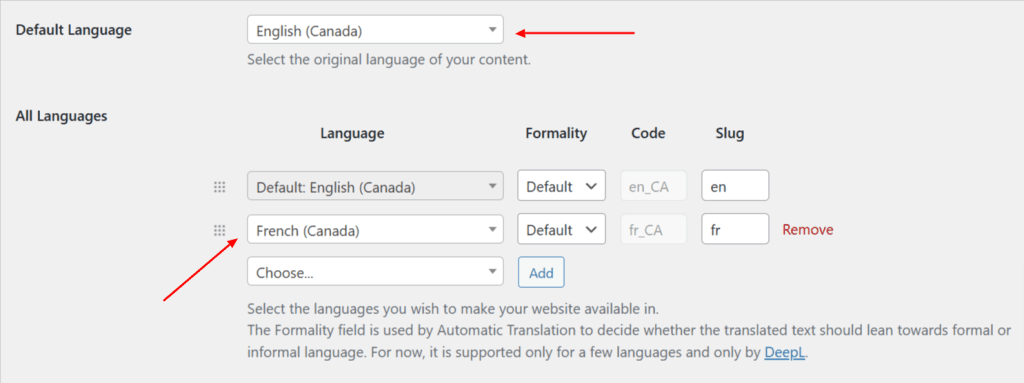Click the Language column header
This screenshot has height=383, width=1024.
[352, 133]
